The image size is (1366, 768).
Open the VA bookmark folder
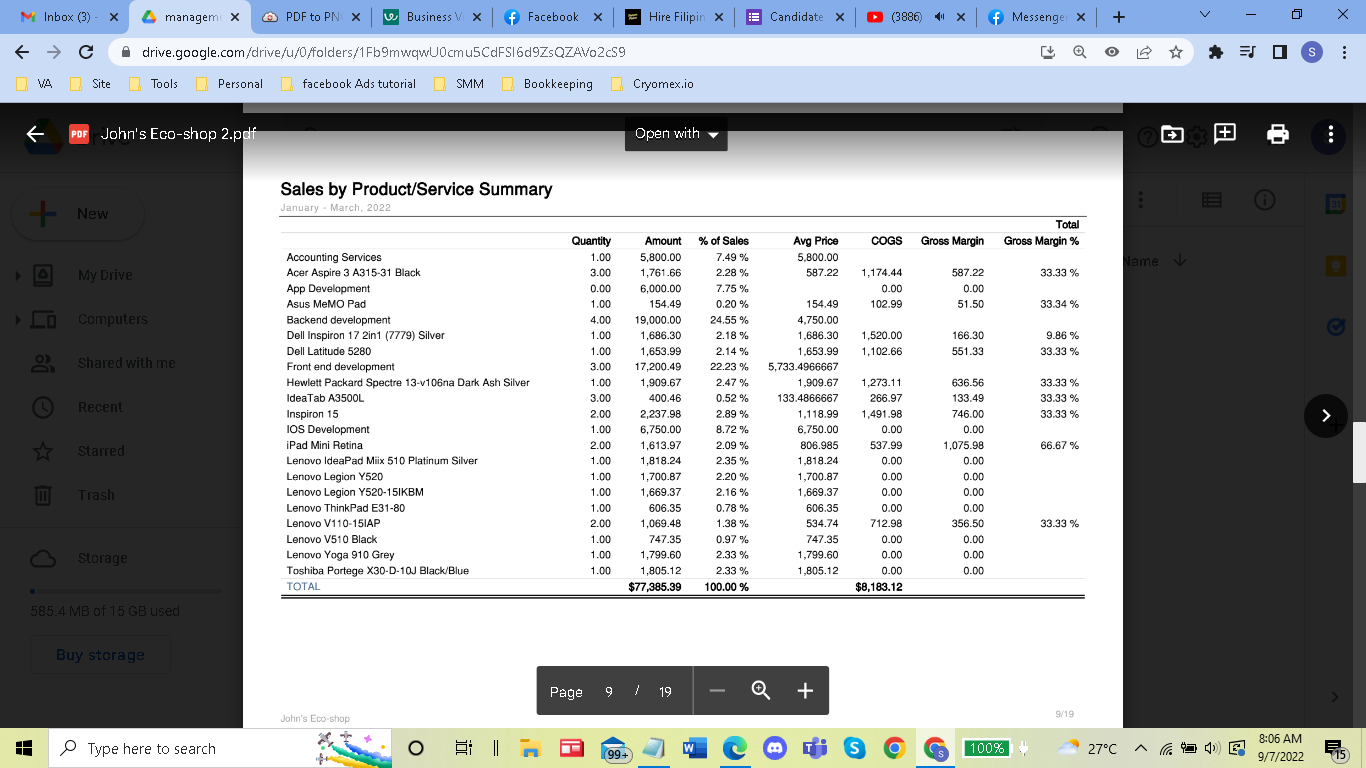[35, 84]
